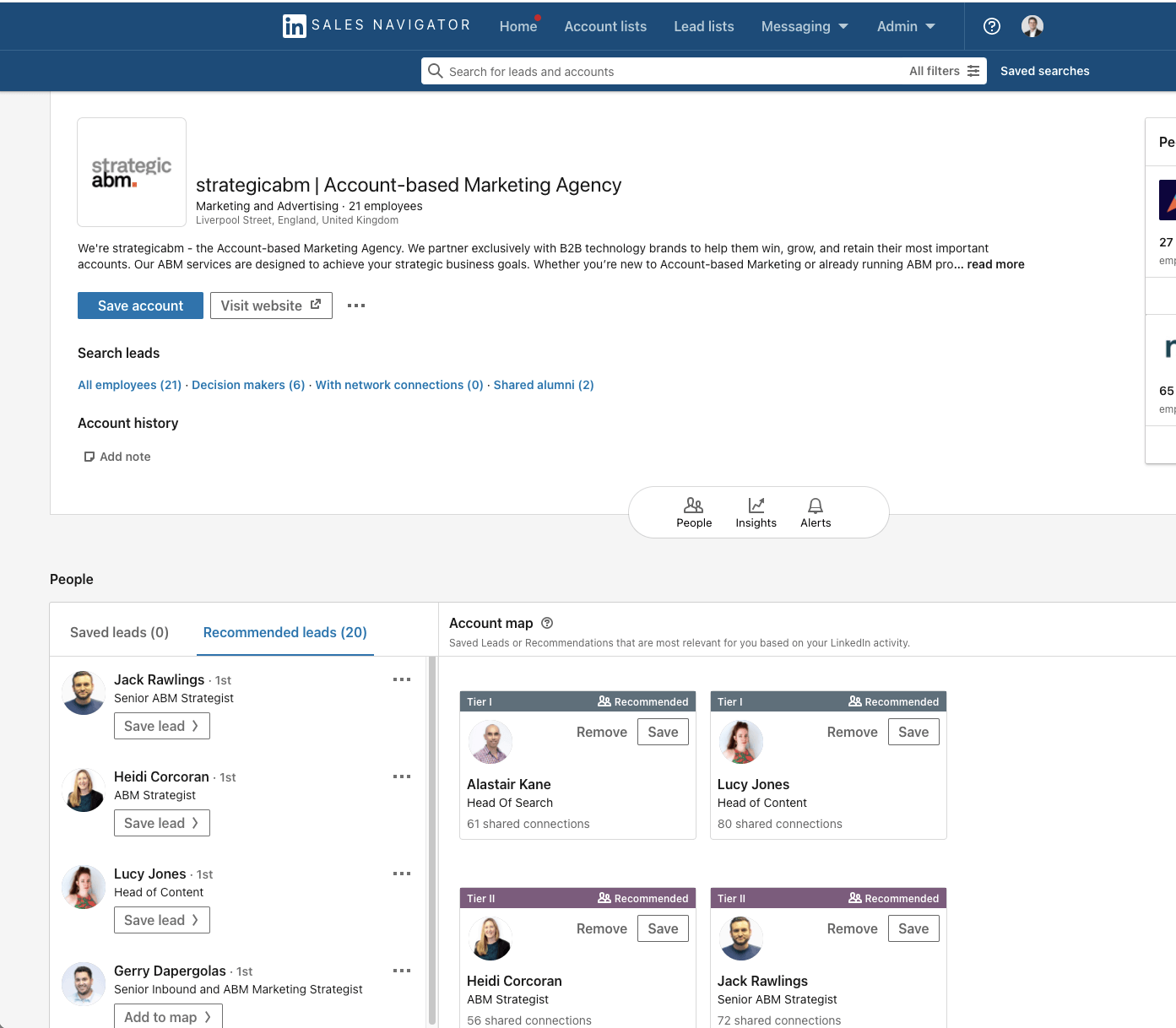Click the search magnifier icon
Image resolution: width=1176 pixels, height=1028 pixels.
tap(435, 71)
